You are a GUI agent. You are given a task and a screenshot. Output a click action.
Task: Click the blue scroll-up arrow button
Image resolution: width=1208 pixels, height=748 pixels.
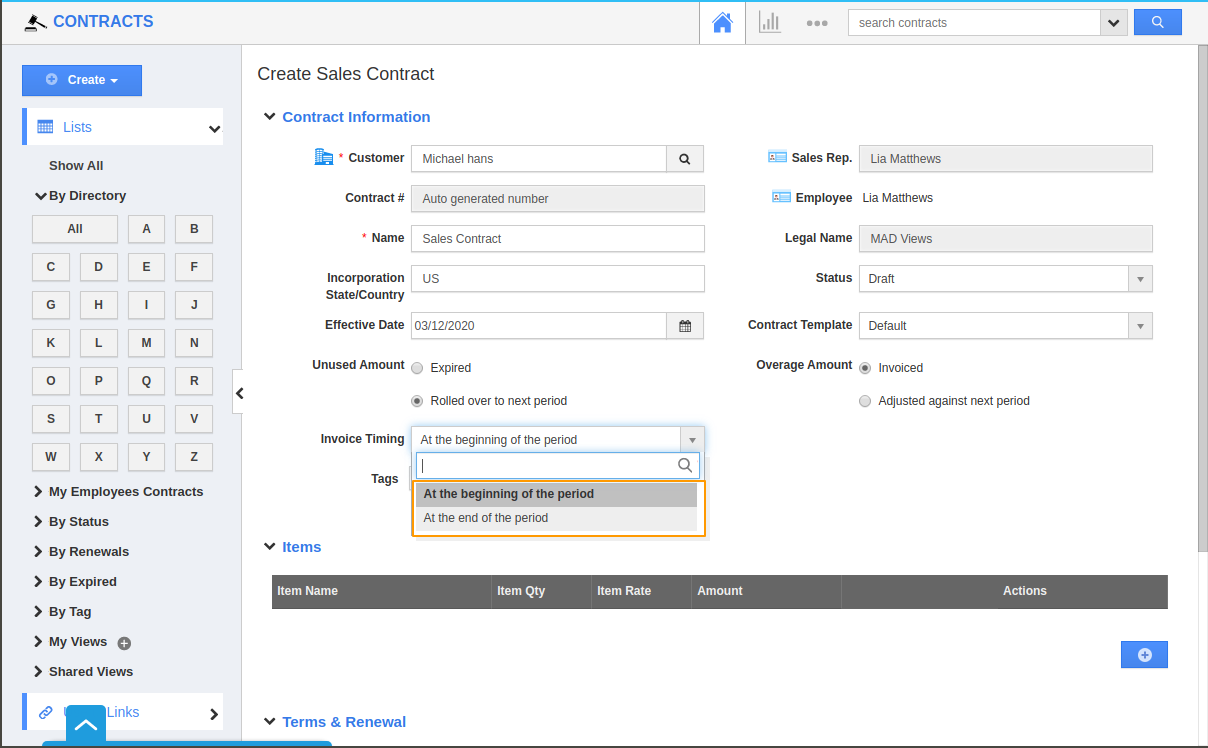[x=86, y=726]
